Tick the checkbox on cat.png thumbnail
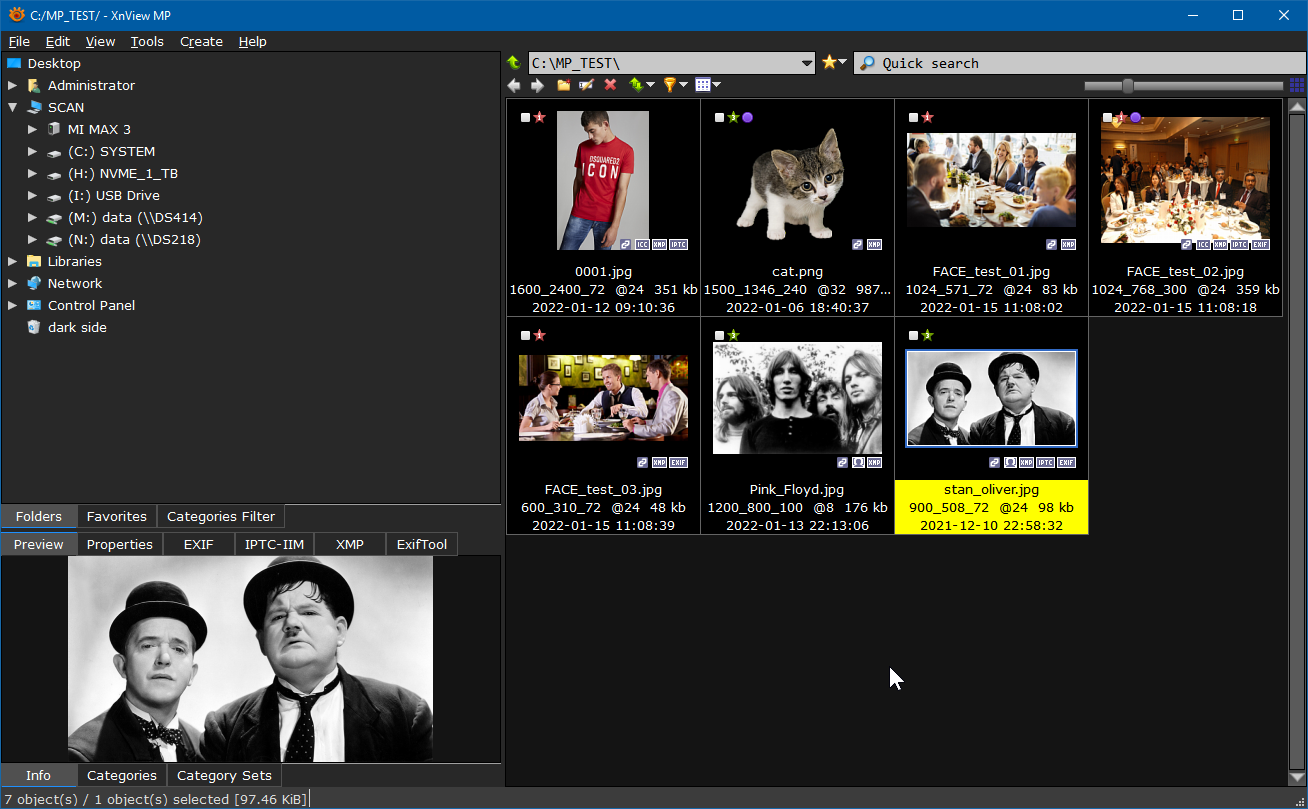The height and width of the screenshot is (809, 1308). click(x=719, y=117)
